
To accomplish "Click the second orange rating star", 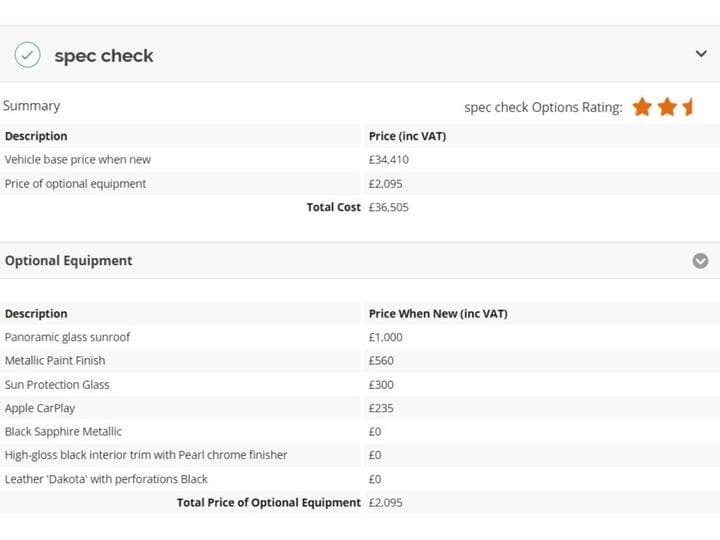I will (x=667, y=107).
